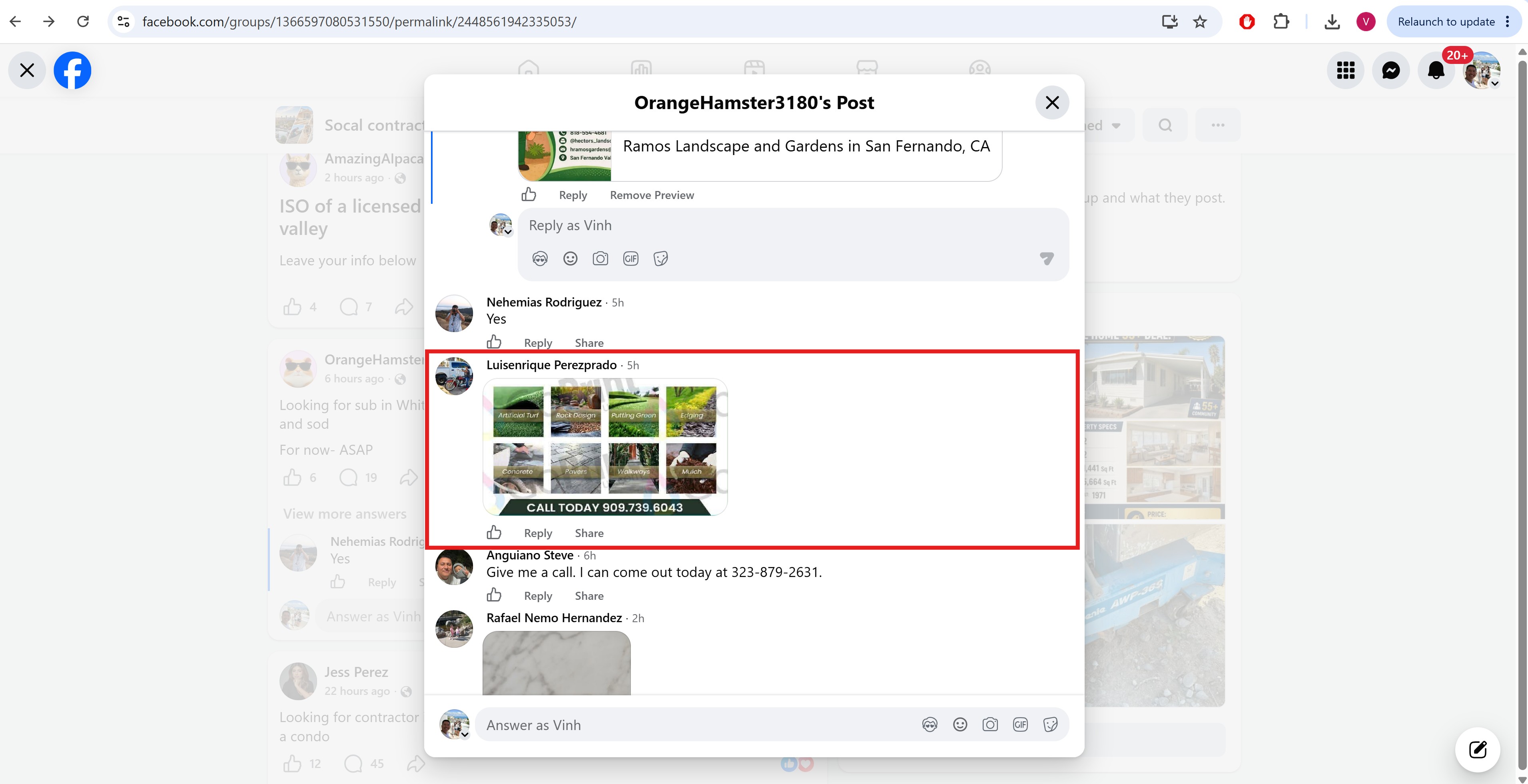Viewport: 1528px width, 784px height.
Task: Open Rafael Nemo Hernandez's marble image
Action: (x=557, y=663)
